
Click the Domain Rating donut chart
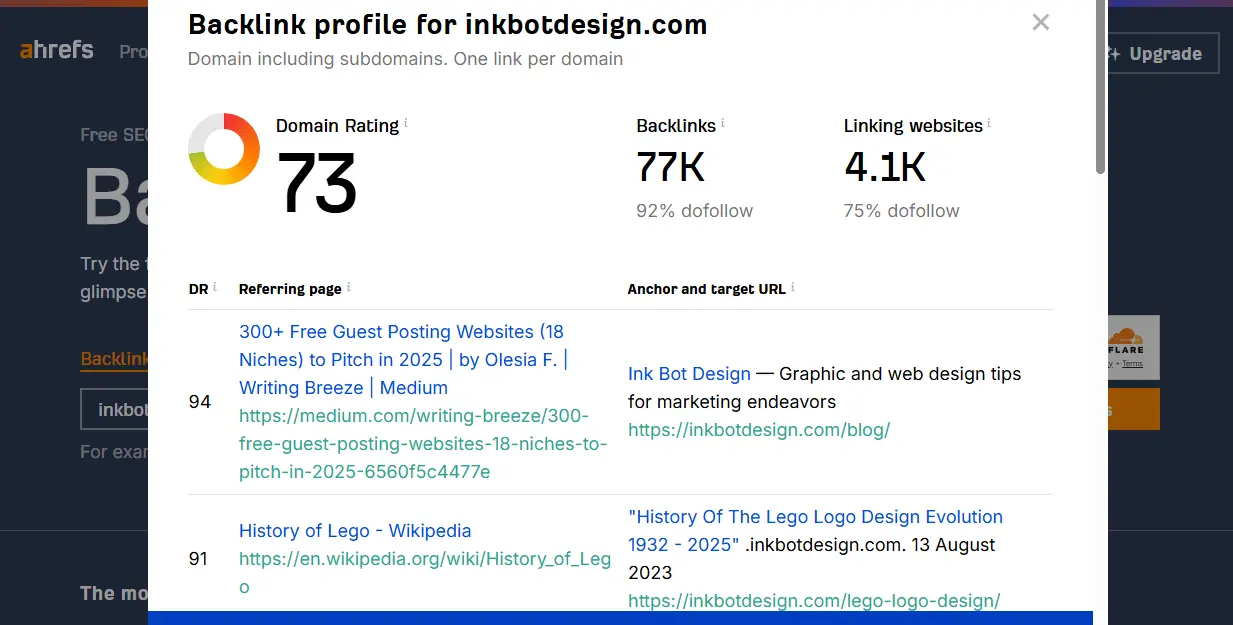pos(224,149)
